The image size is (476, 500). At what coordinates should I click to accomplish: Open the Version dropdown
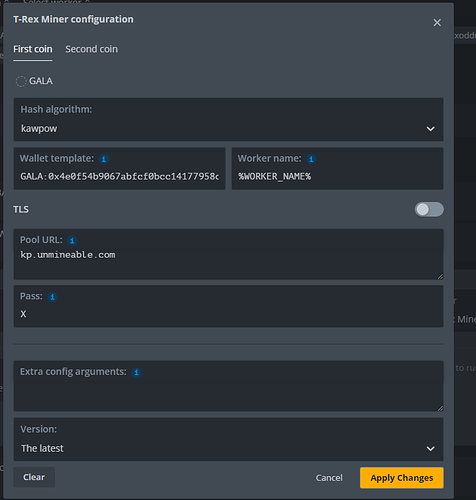tap(228, 439)
